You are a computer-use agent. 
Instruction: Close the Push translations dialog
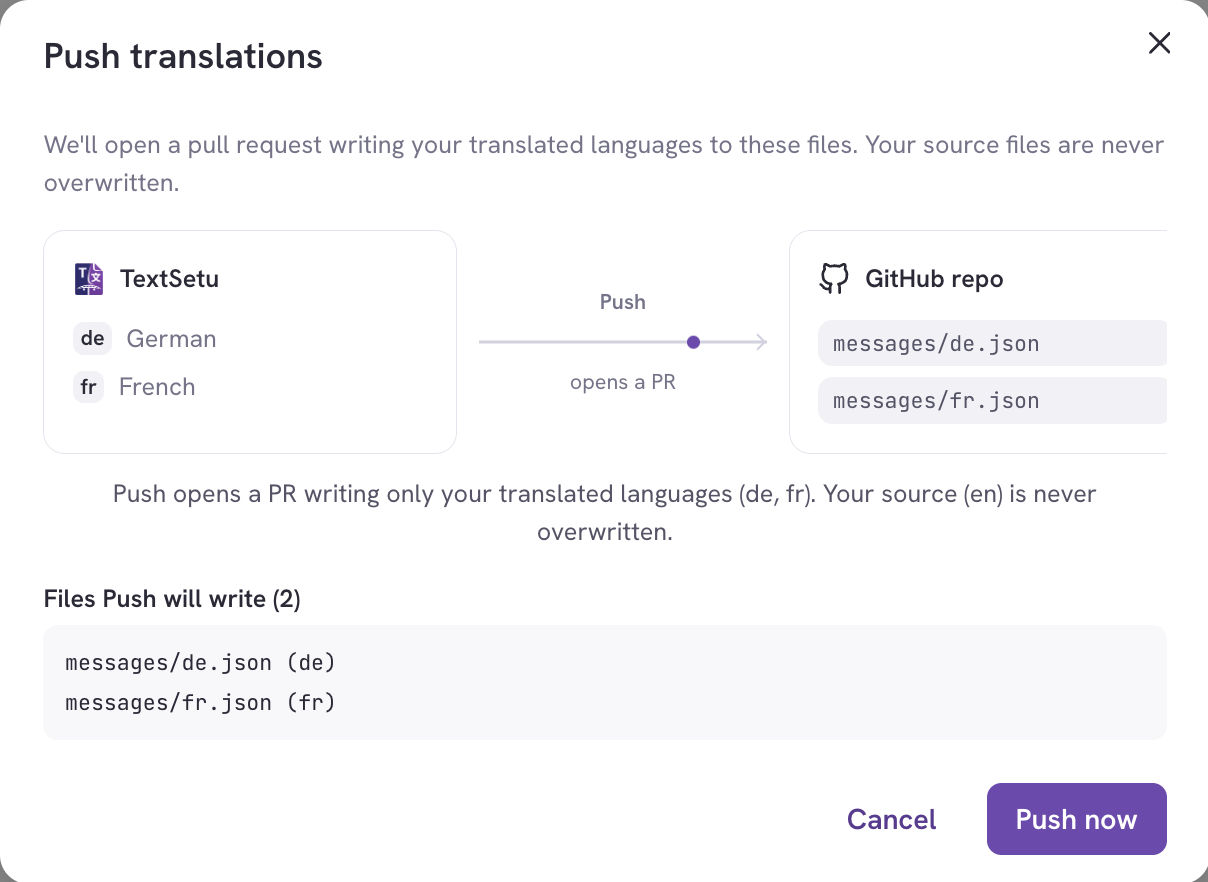(x=1159, y=43)
